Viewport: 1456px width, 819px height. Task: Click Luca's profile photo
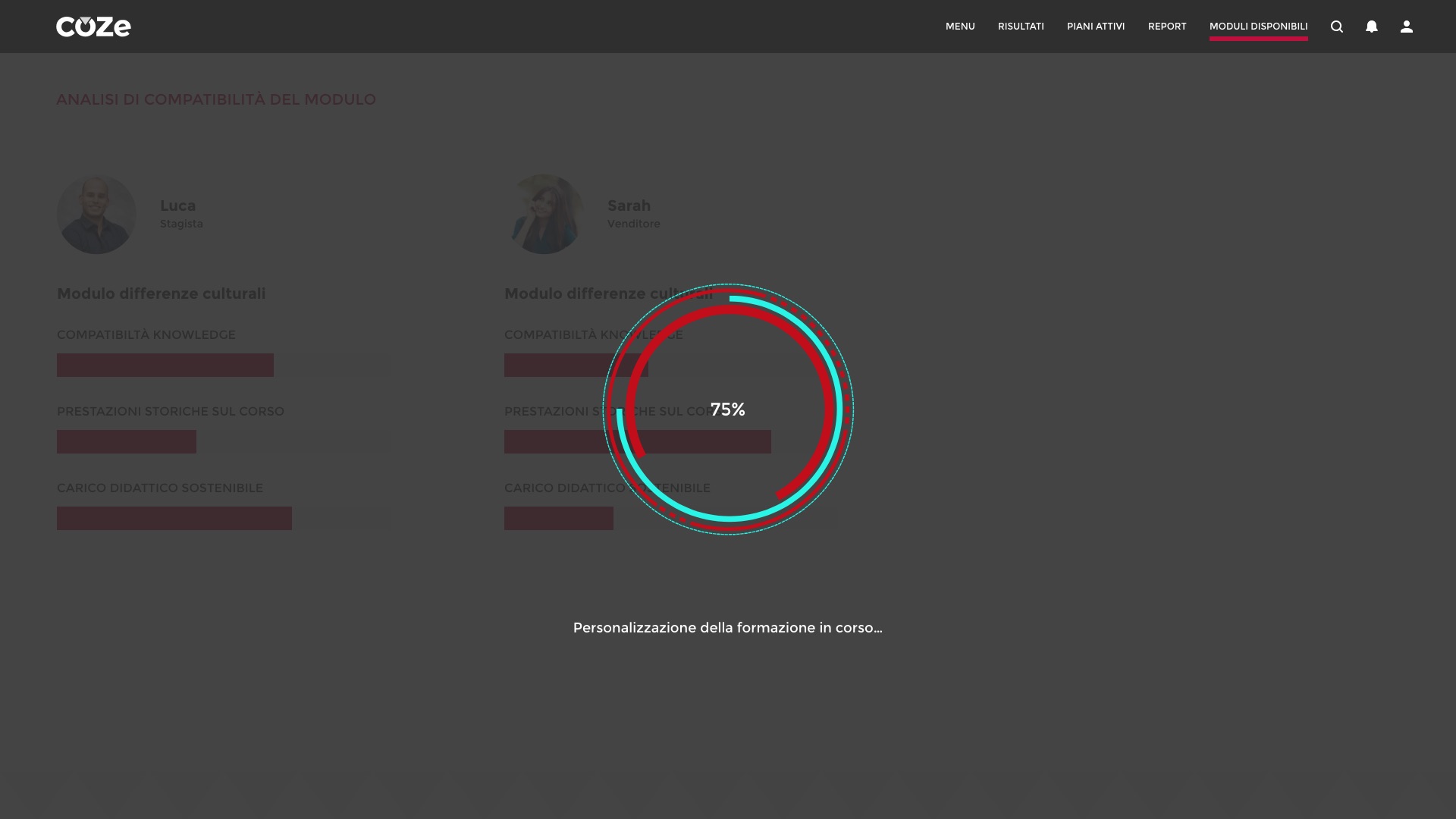click(x=96, y=215)
